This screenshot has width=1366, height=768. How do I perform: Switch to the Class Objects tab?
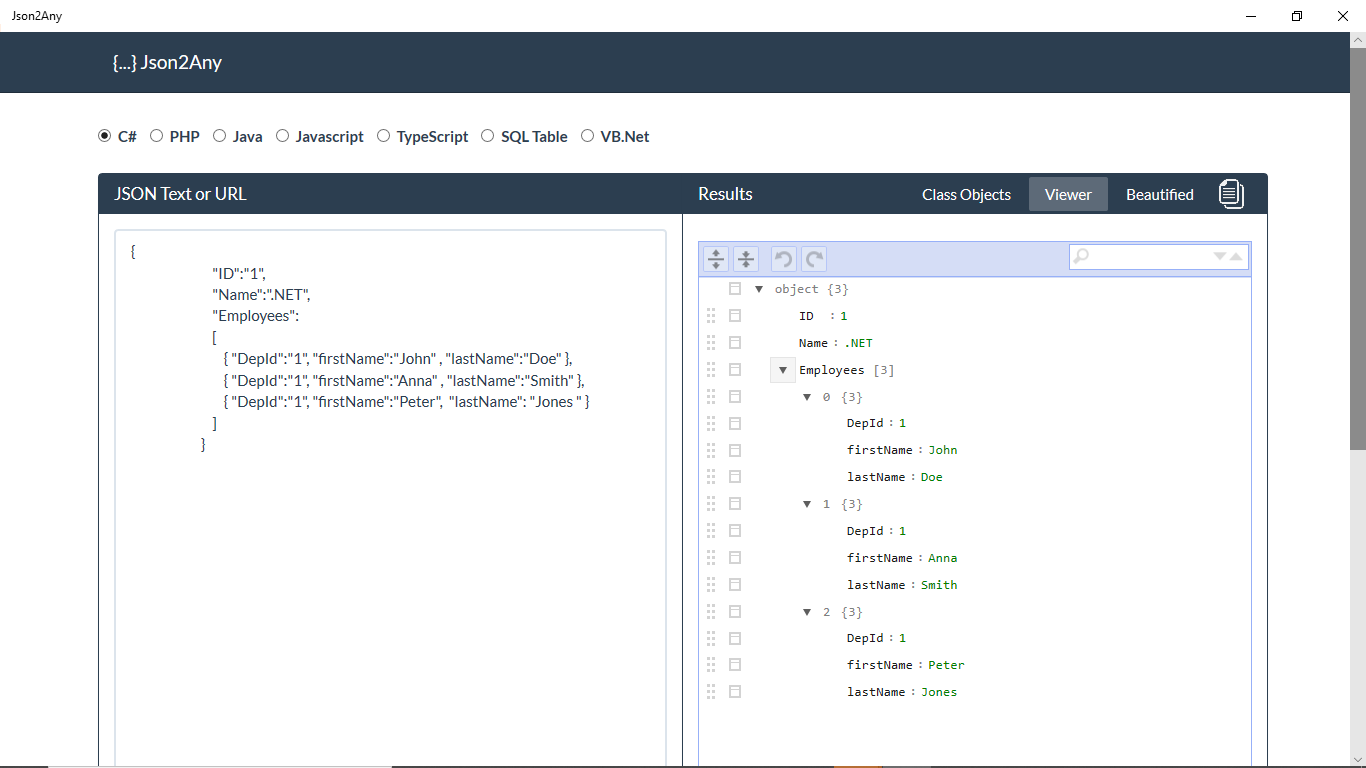point(966,194)
